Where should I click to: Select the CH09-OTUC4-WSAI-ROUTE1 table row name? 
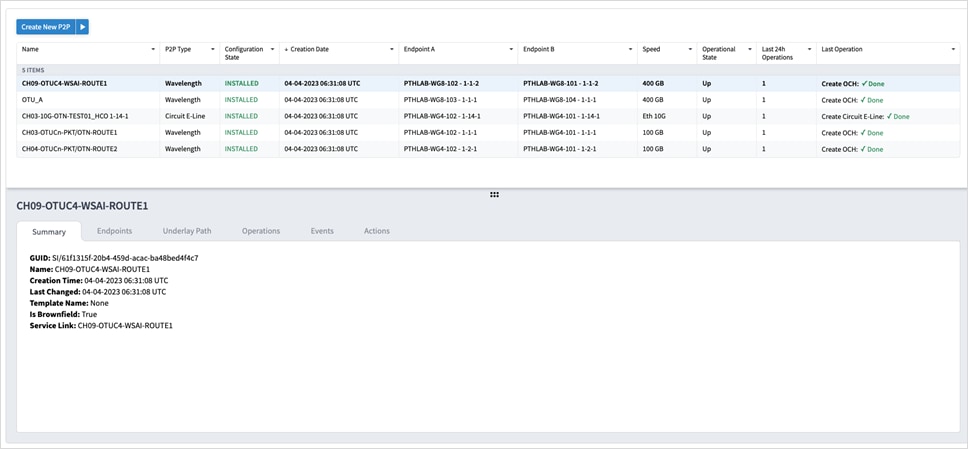[x=64, y=83]
